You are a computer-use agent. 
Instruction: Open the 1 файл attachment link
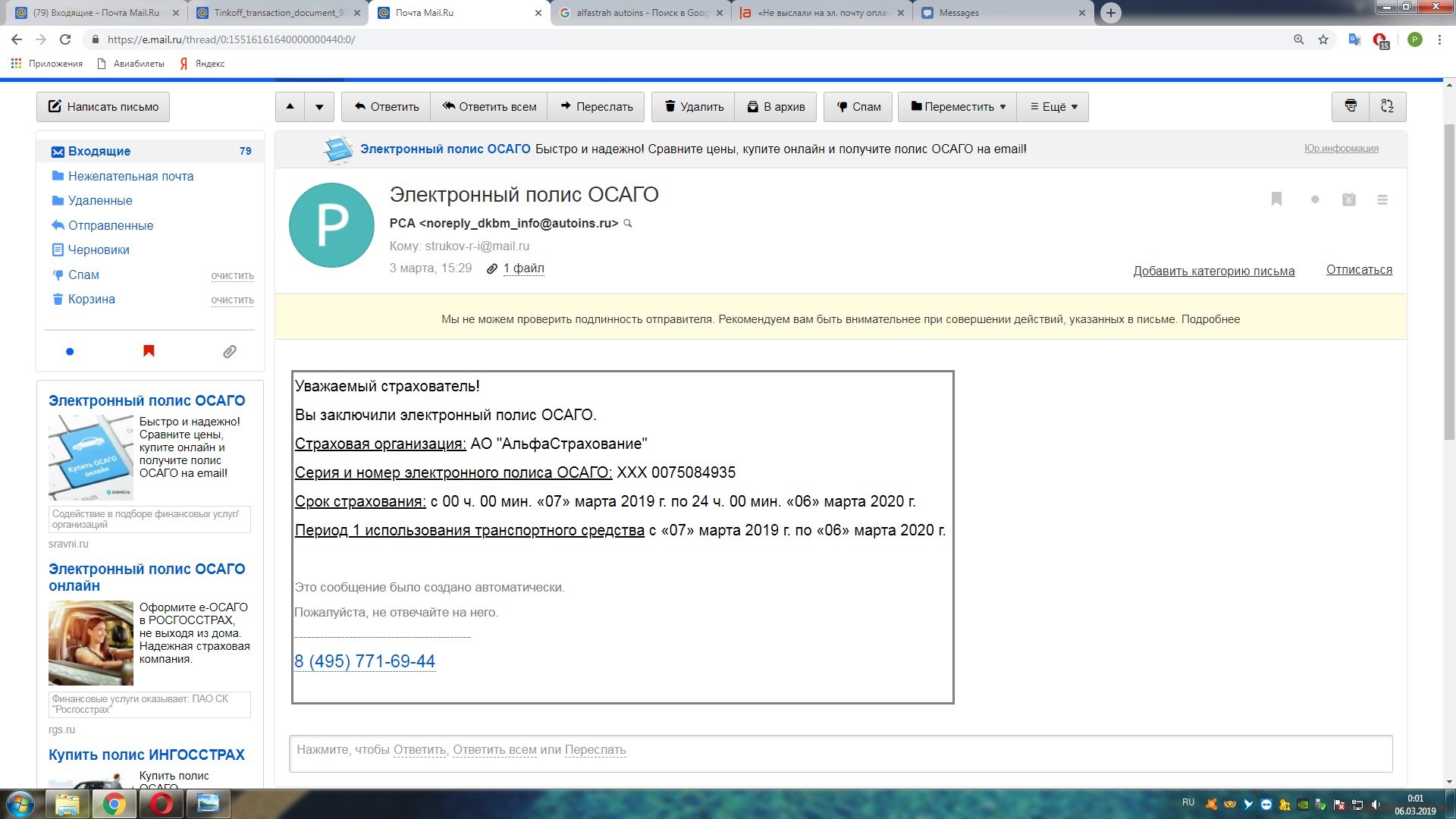523,268
